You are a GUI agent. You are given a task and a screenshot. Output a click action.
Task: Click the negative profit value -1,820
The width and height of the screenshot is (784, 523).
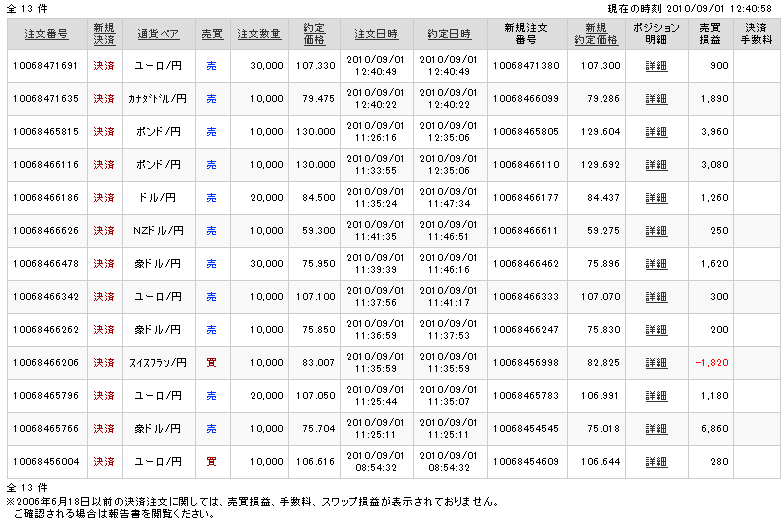pyautogui.click(x=708, y=363)
